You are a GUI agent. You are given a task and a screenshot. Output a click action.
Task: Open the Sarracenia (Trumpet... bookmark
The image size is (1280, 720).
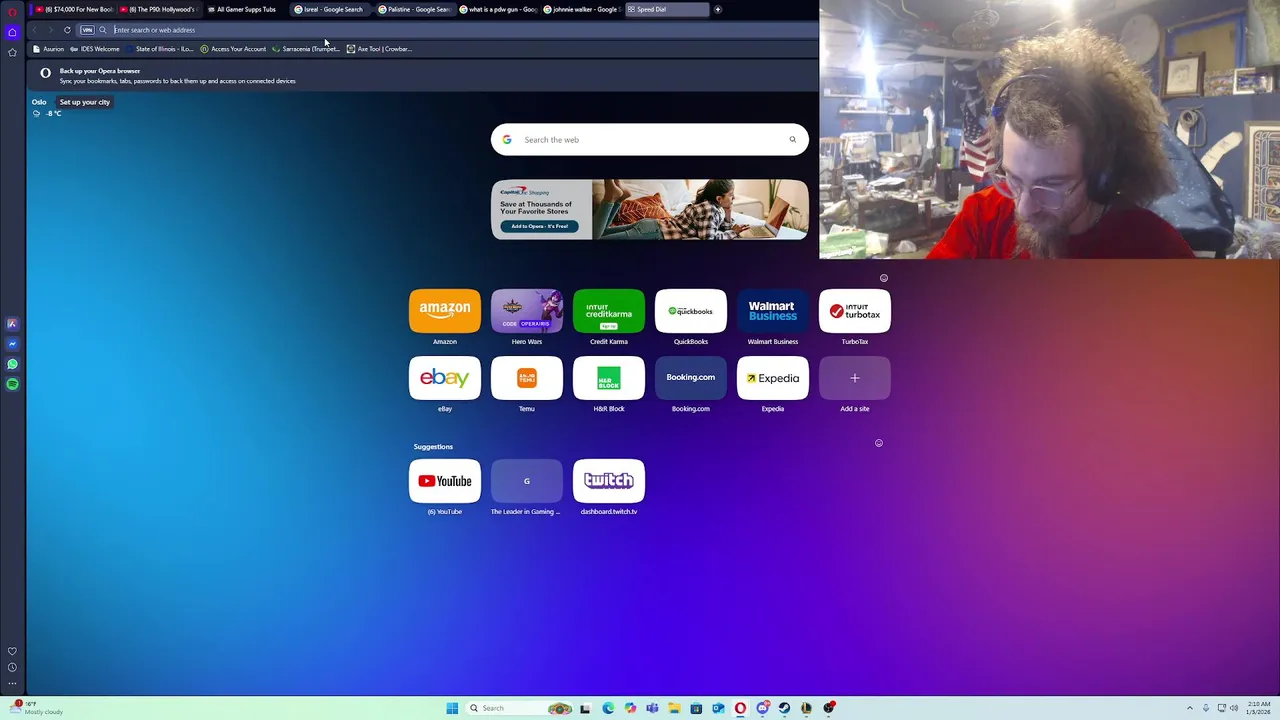(x=306, y=49)
